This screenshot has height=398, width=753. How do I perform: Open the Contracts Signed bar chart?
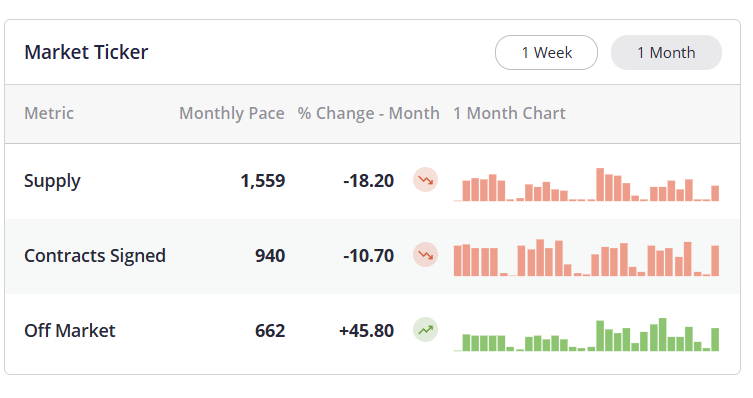point(586,258)
